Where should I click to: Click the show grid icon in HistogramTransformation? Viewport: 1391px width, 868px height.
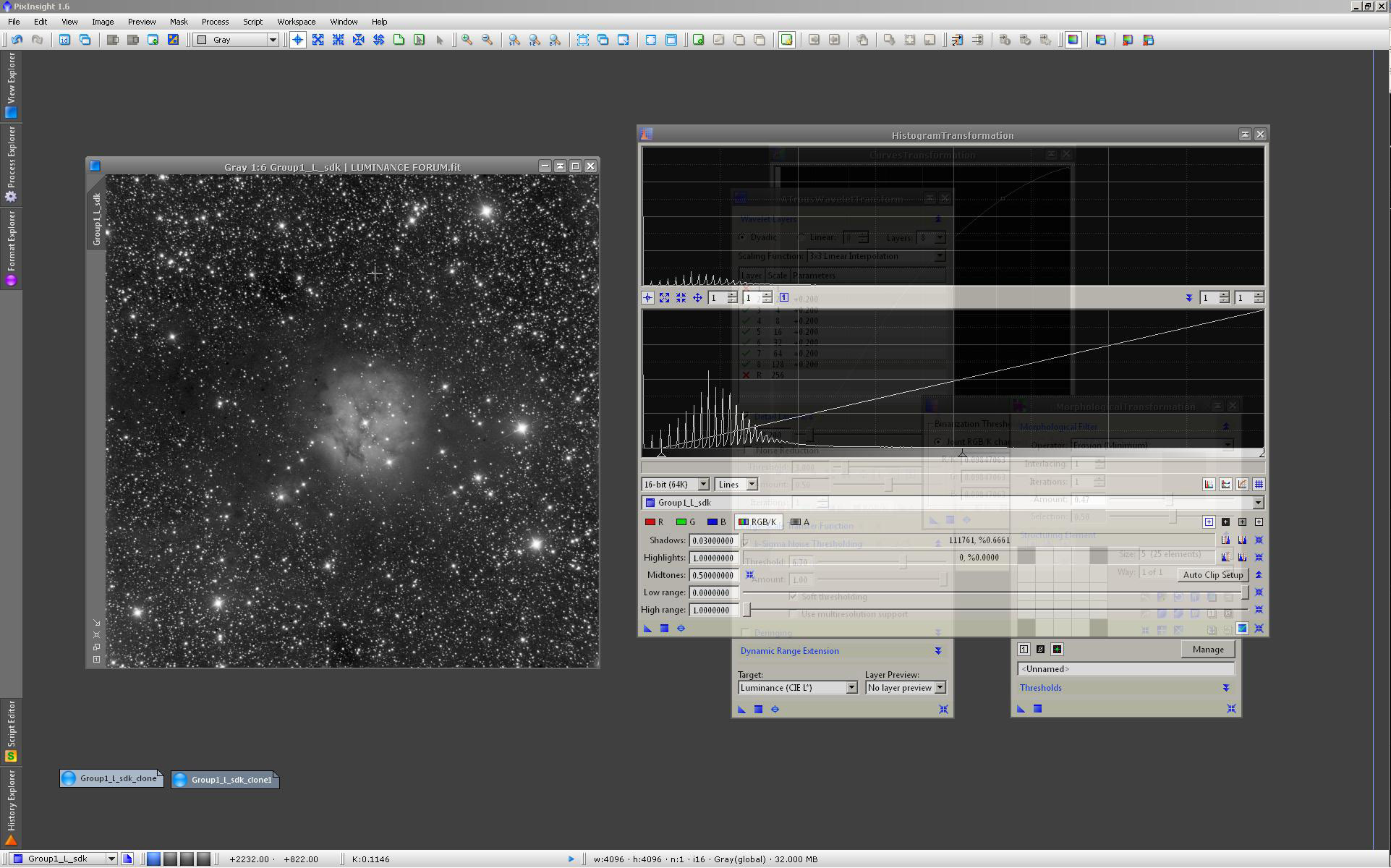(x=1259, y=485)
